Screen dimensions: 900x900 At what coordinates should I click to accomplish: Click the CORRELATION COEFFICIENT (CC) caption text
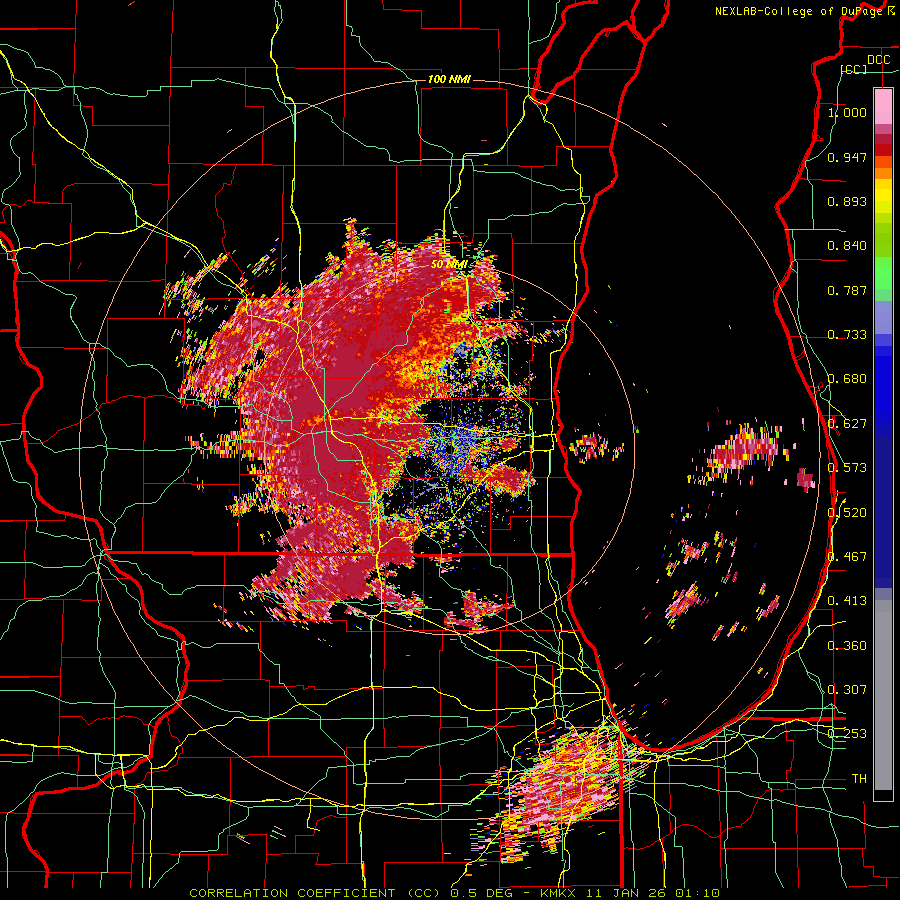click(315, 893)
